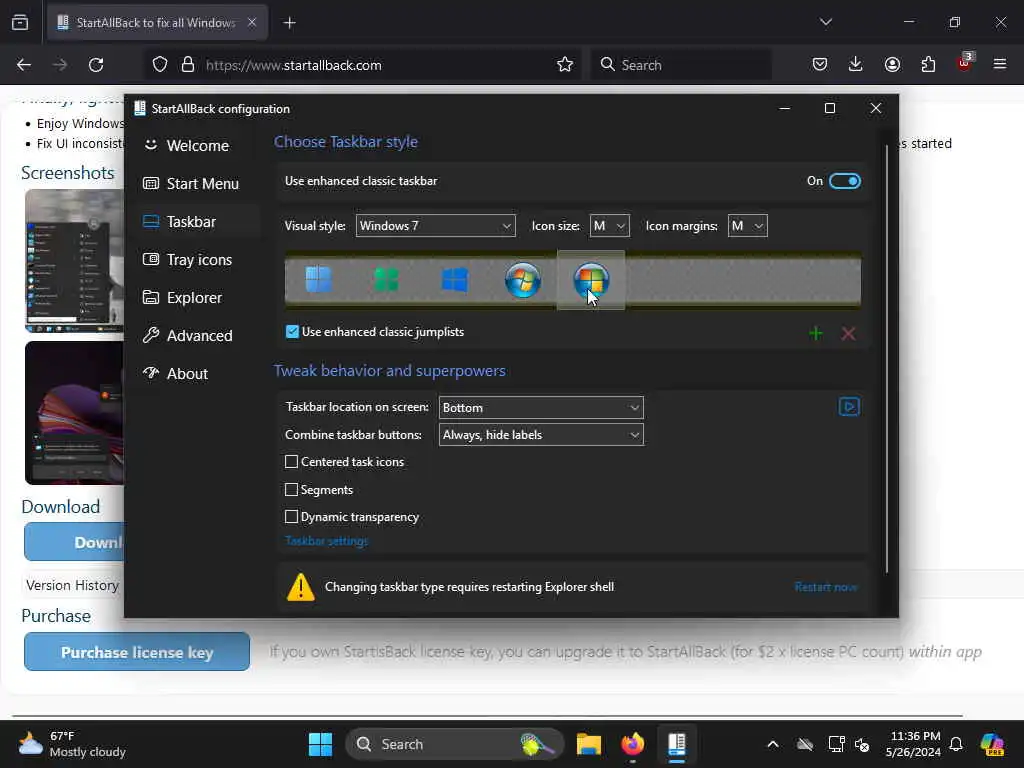Click Taskbar settings link
Screen dimensions: 1024x768
pyautogui.click(x=327, y=541)
